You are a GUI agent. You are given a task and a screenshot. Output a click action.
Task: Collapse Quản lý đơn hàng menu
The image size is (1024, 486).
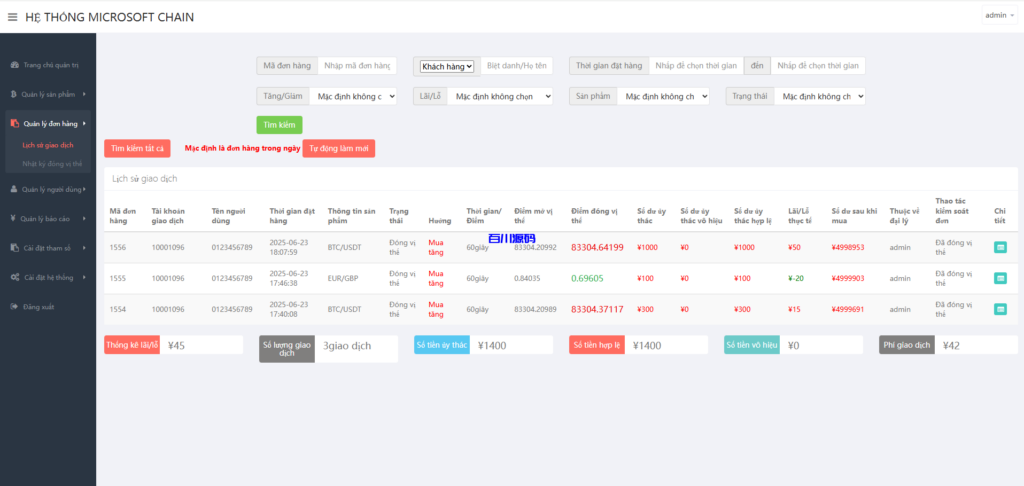48,123
